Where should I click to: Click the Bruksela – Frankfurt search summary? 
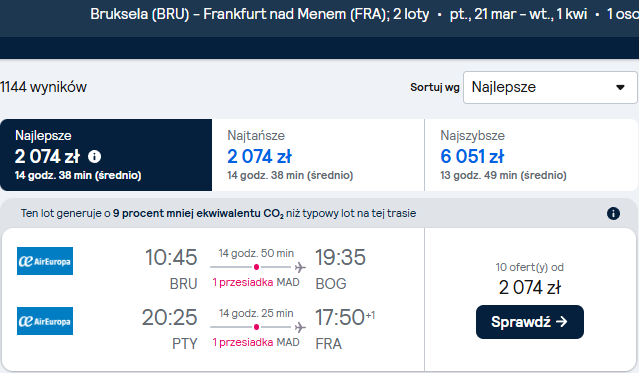click(260, 14)
